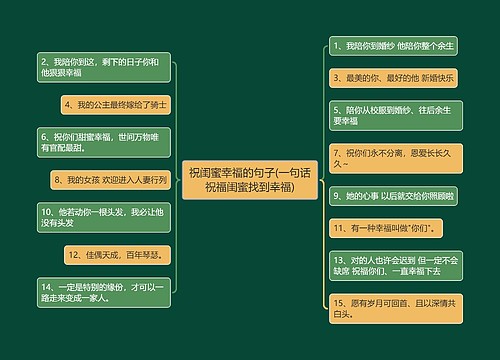Select the central topic node 祝闺蜜幸福的句子
Viewport: 500px width, 360px height.
tap(250, 180)
